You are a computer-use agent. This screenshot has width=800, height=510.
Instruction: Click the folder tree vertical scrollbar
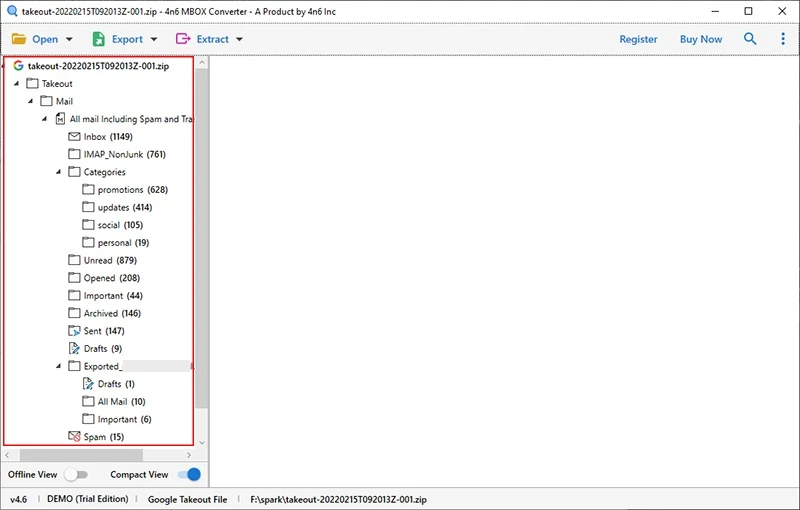201,240
